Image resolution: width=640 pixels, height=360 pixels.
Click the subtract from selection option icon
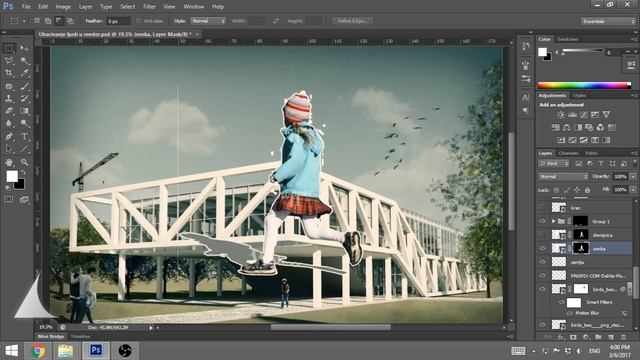pyautogui.click(x=59, y=20)
